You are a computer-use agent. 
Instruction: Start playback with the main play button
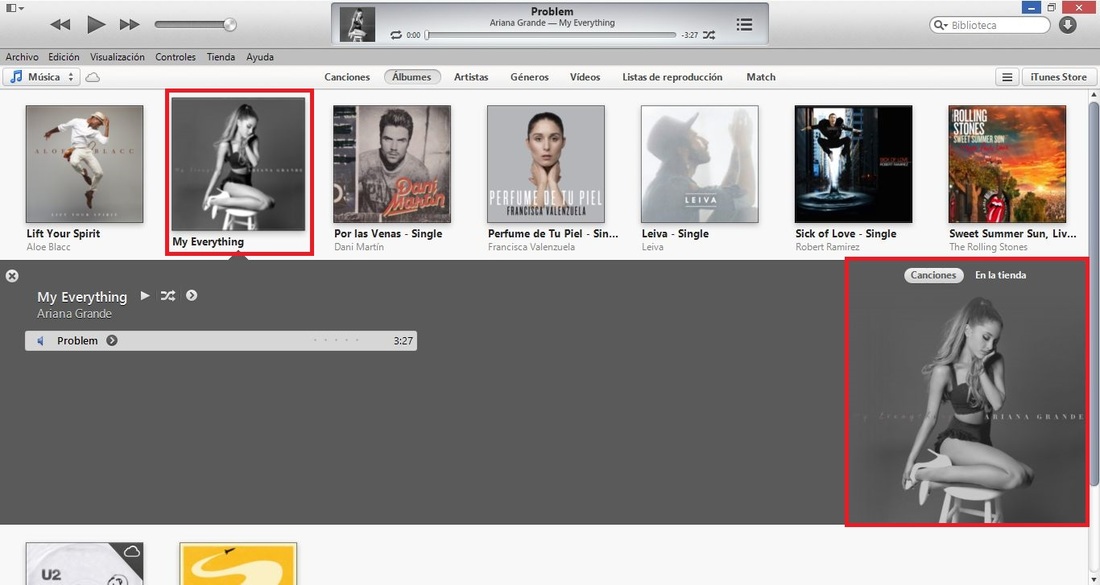tap(95, 25)
